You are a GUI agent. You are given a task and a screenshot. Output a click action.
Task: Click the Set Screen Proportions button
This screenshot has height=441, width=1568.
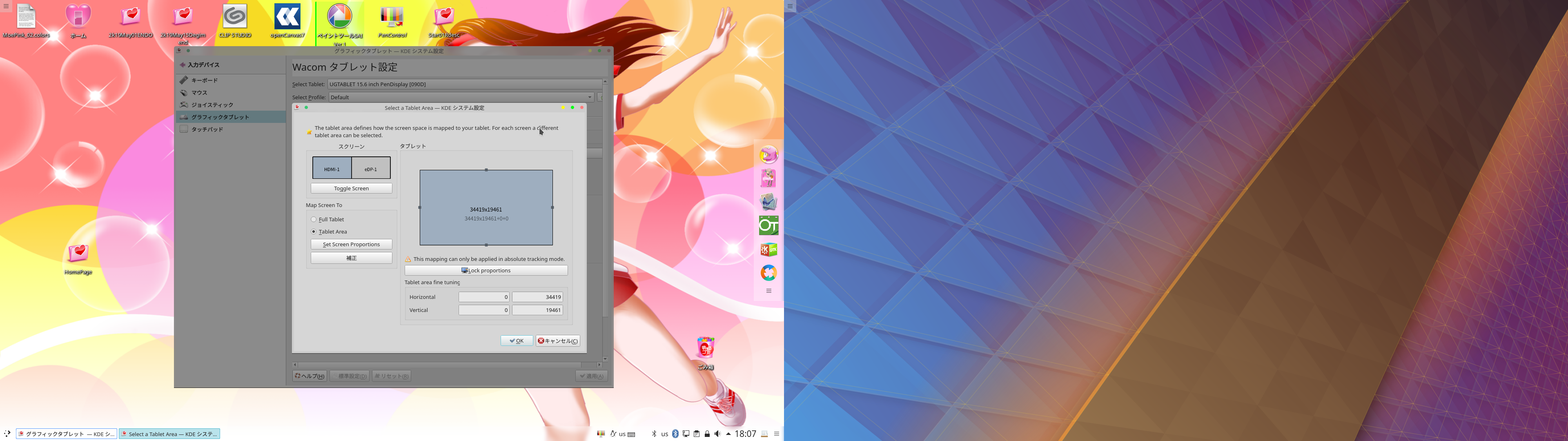[x=351, y=244]
